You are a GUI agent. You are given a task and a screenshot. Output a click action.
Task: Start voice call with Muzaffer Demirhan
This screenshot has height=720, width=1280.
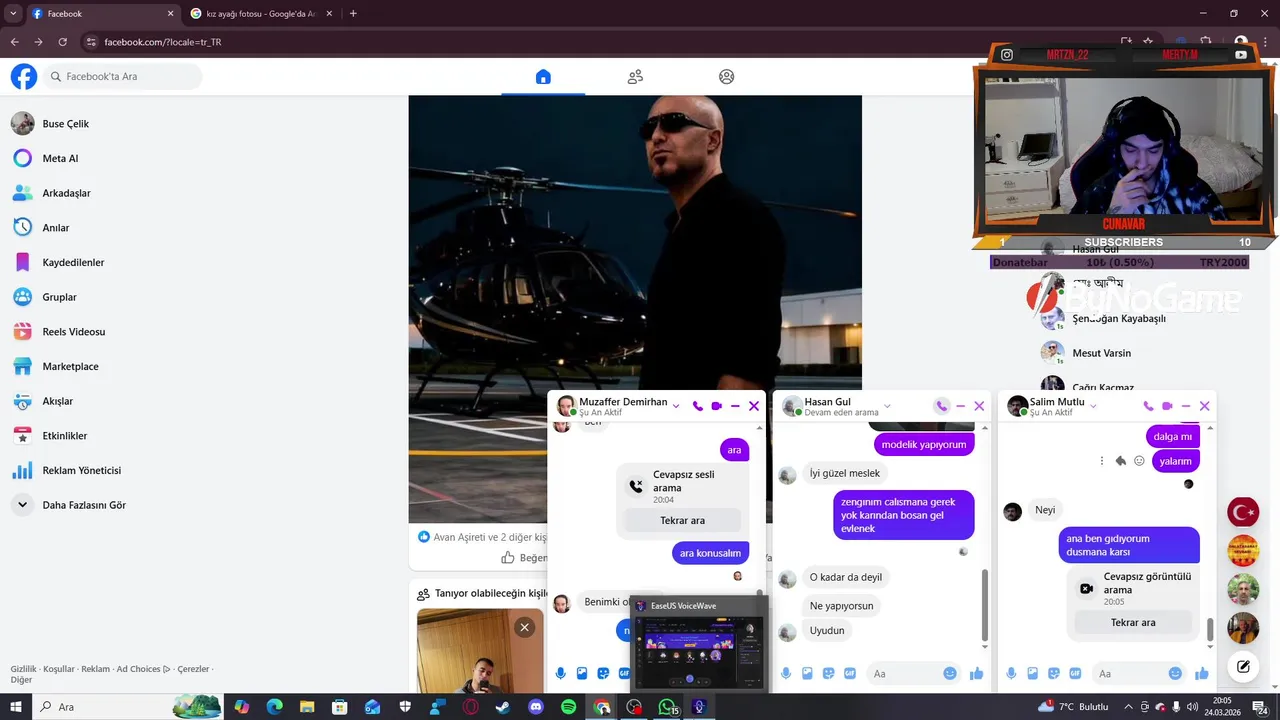[698, 406]
